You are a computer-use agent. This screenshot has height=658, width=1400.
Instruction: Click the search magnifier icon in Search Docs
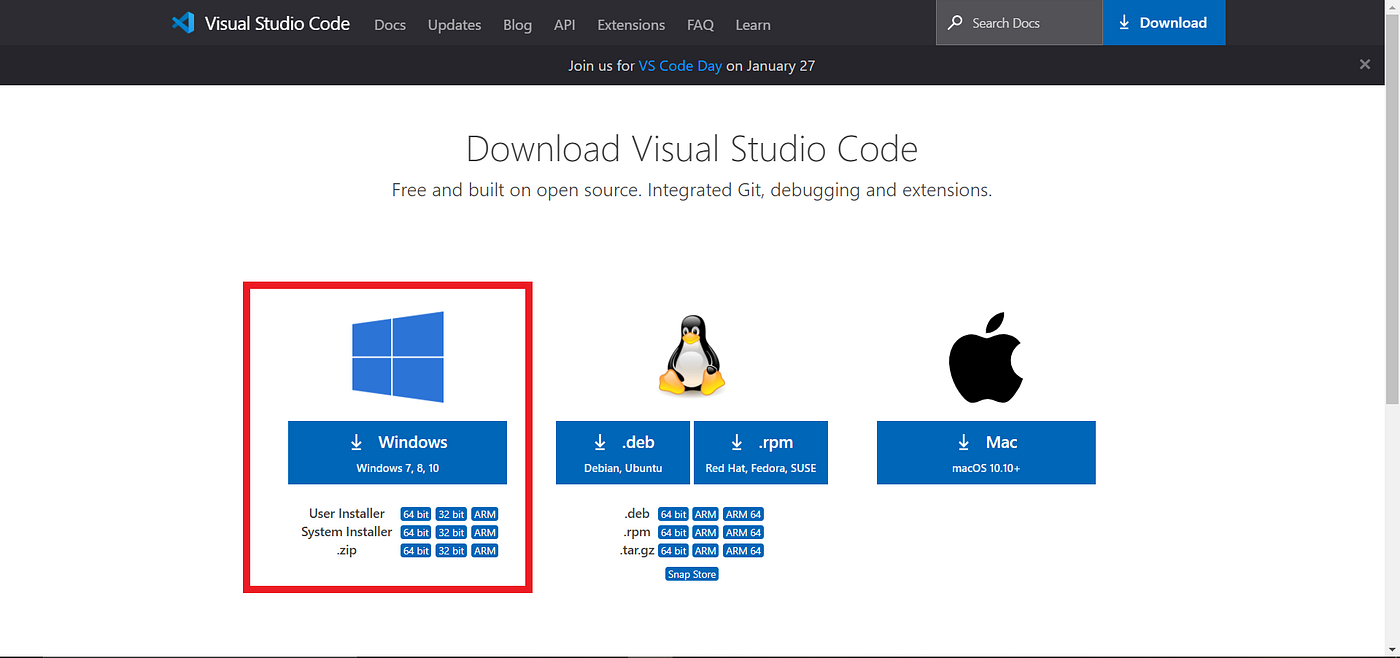pos(955,22)
